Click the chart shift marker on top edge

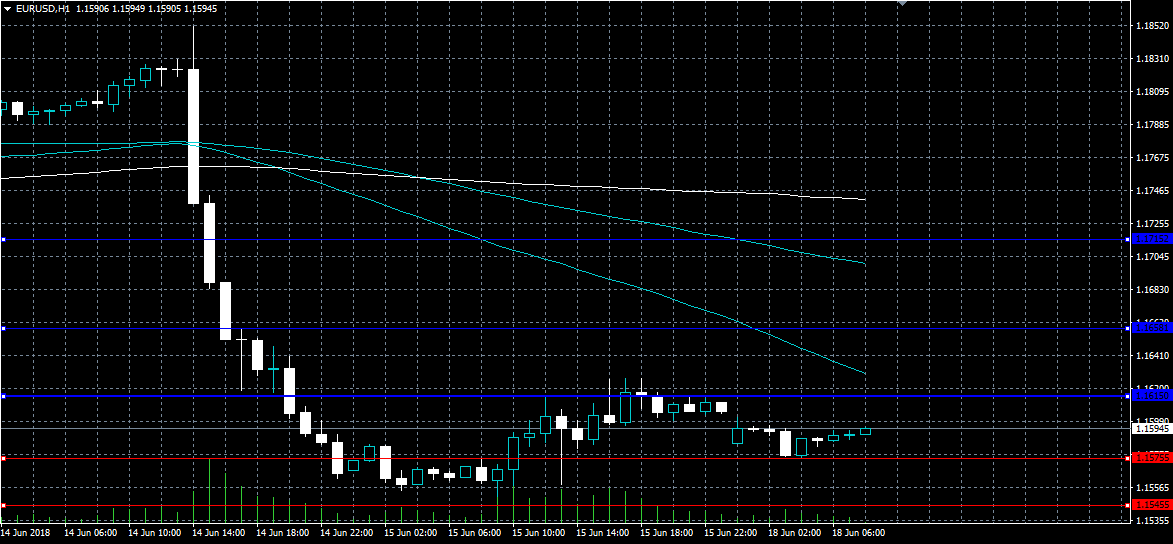[x=902, y=3]
